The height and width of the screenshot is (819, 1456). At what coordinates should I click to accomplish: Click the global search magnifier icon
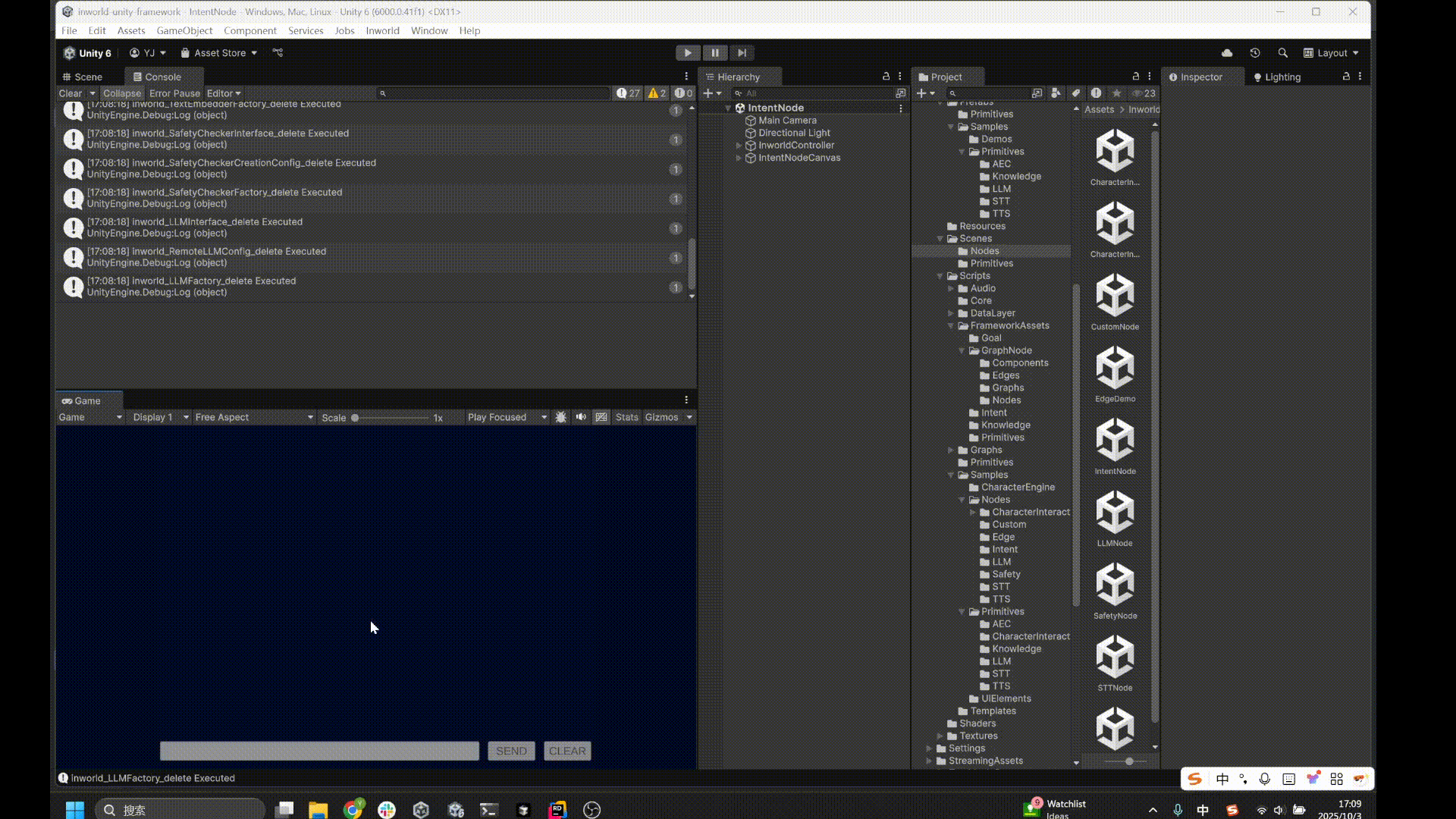1282,53
